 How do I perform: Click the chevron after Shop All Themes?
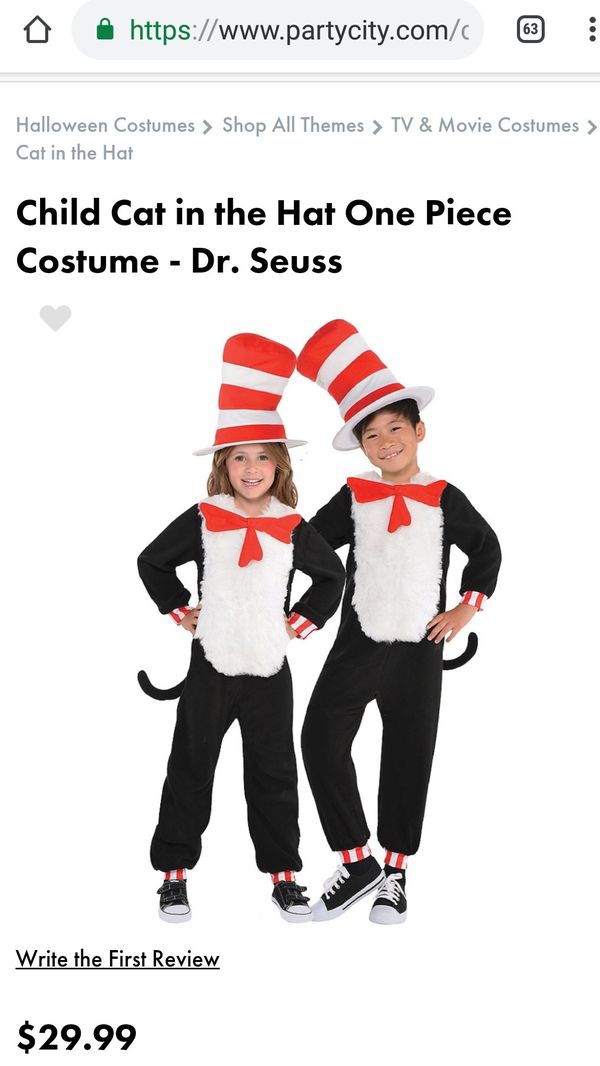pos(377,126)
